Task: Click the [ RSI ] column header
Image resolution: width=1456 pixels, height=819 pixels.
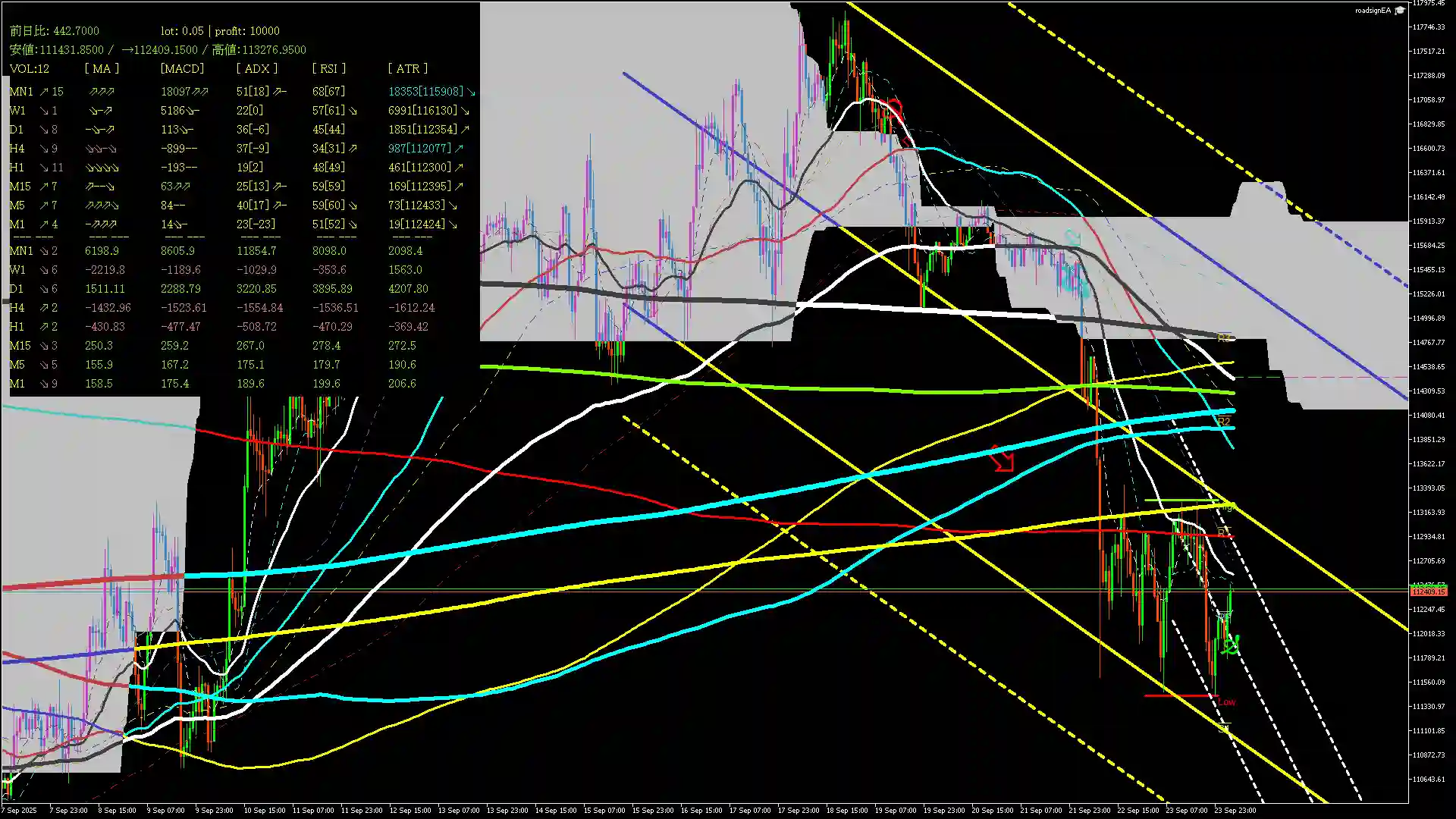Action: pos(328,69)
